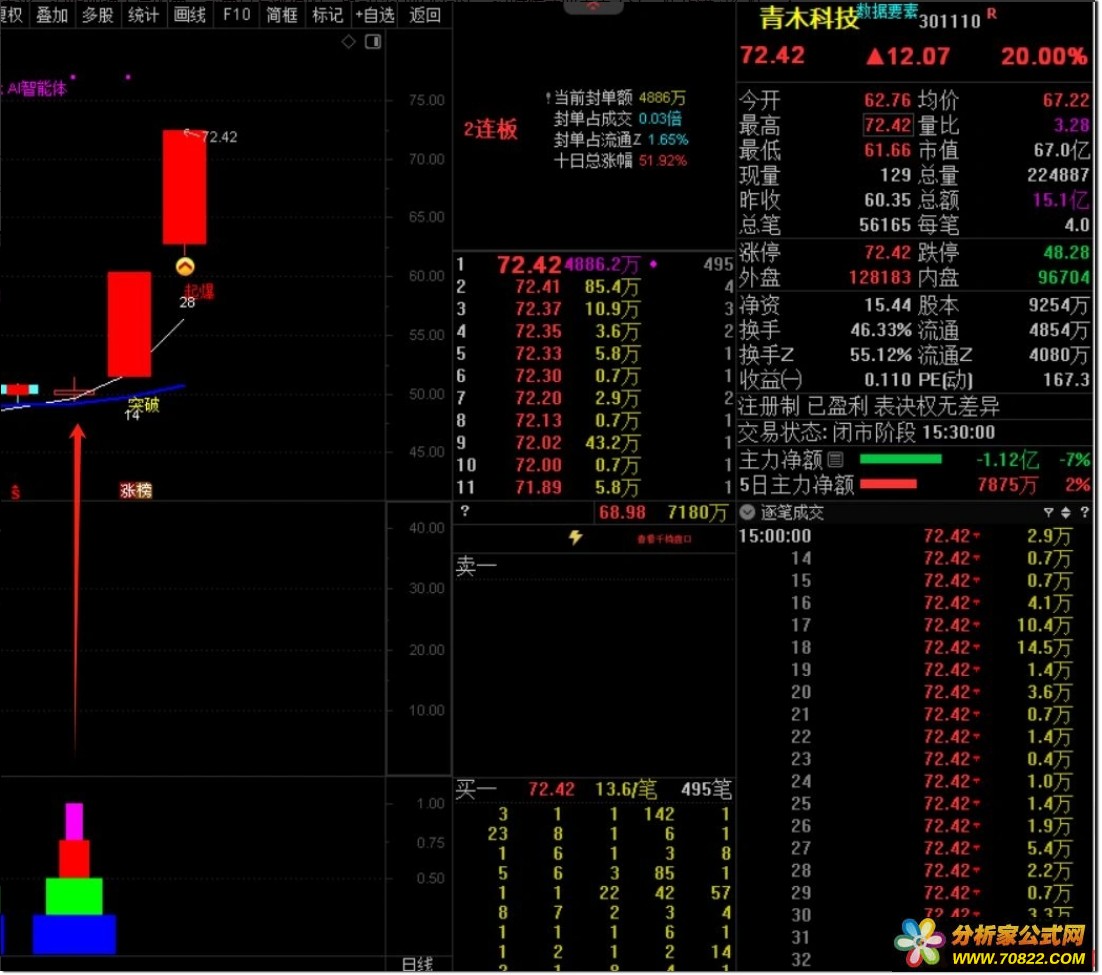Screen dimensions: 1102x975
Task: Click the 涨停 limit-up price 72.42
Action: [x=888, y=252]
